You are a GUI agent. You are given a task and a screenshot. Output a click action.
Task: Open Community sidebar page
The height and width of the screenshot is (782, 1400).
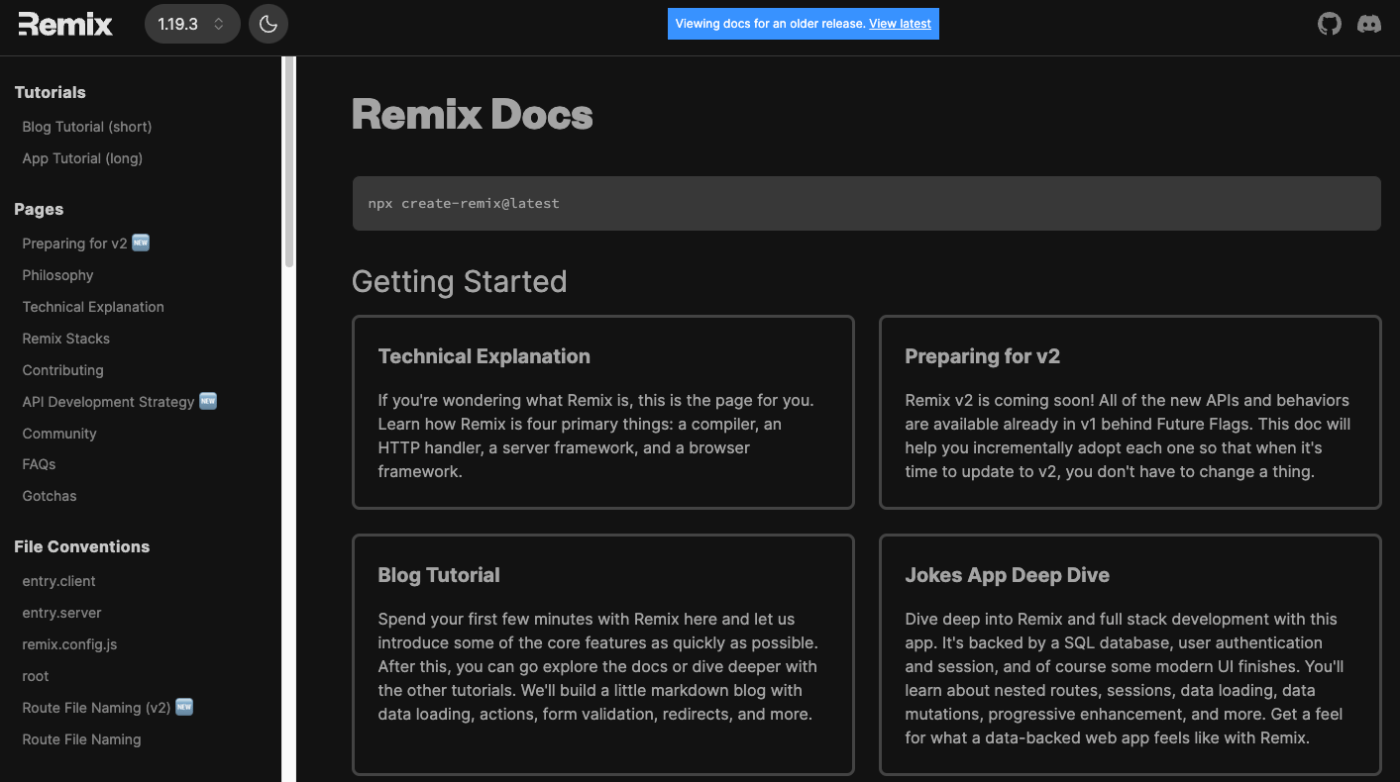point(59,433)
